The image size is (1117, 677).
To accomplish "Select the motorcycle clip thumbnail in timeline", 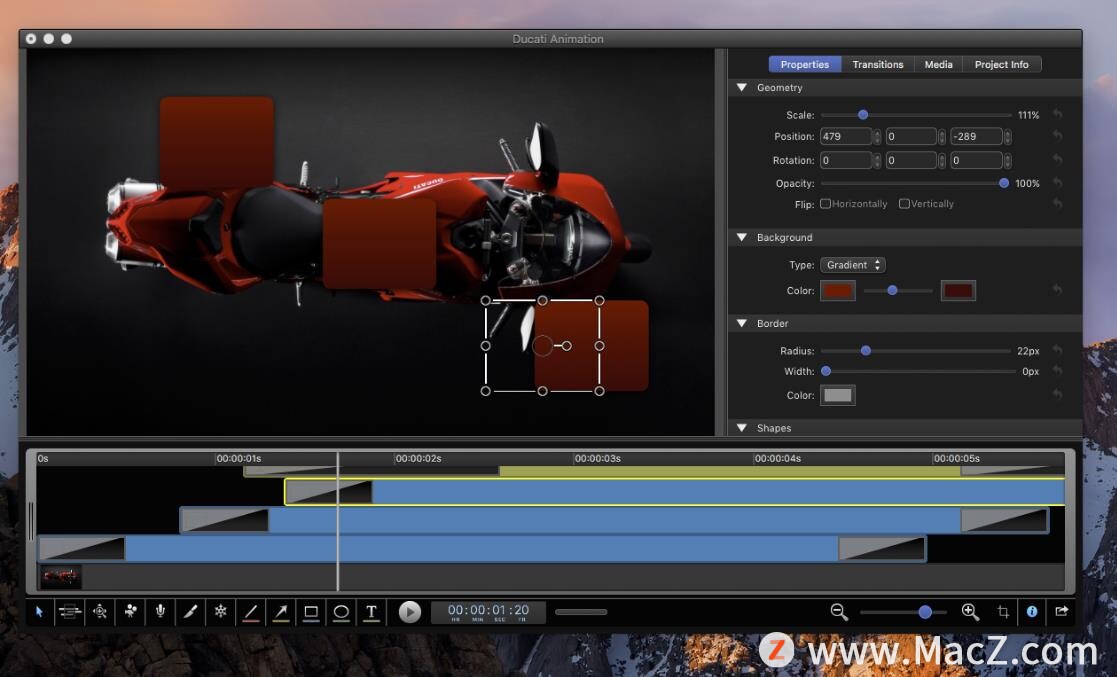I will click(61, 576).
